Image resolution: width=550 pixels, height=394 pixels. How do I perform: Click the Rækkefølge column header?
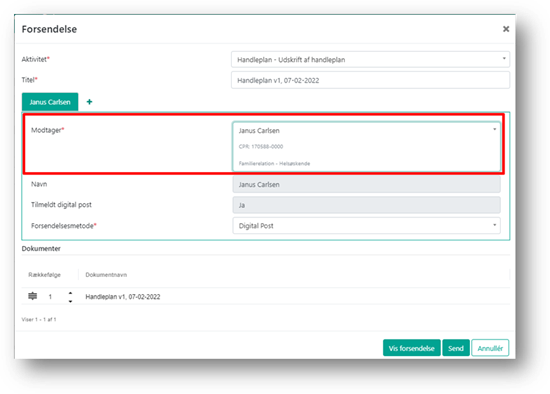(44, 275)
